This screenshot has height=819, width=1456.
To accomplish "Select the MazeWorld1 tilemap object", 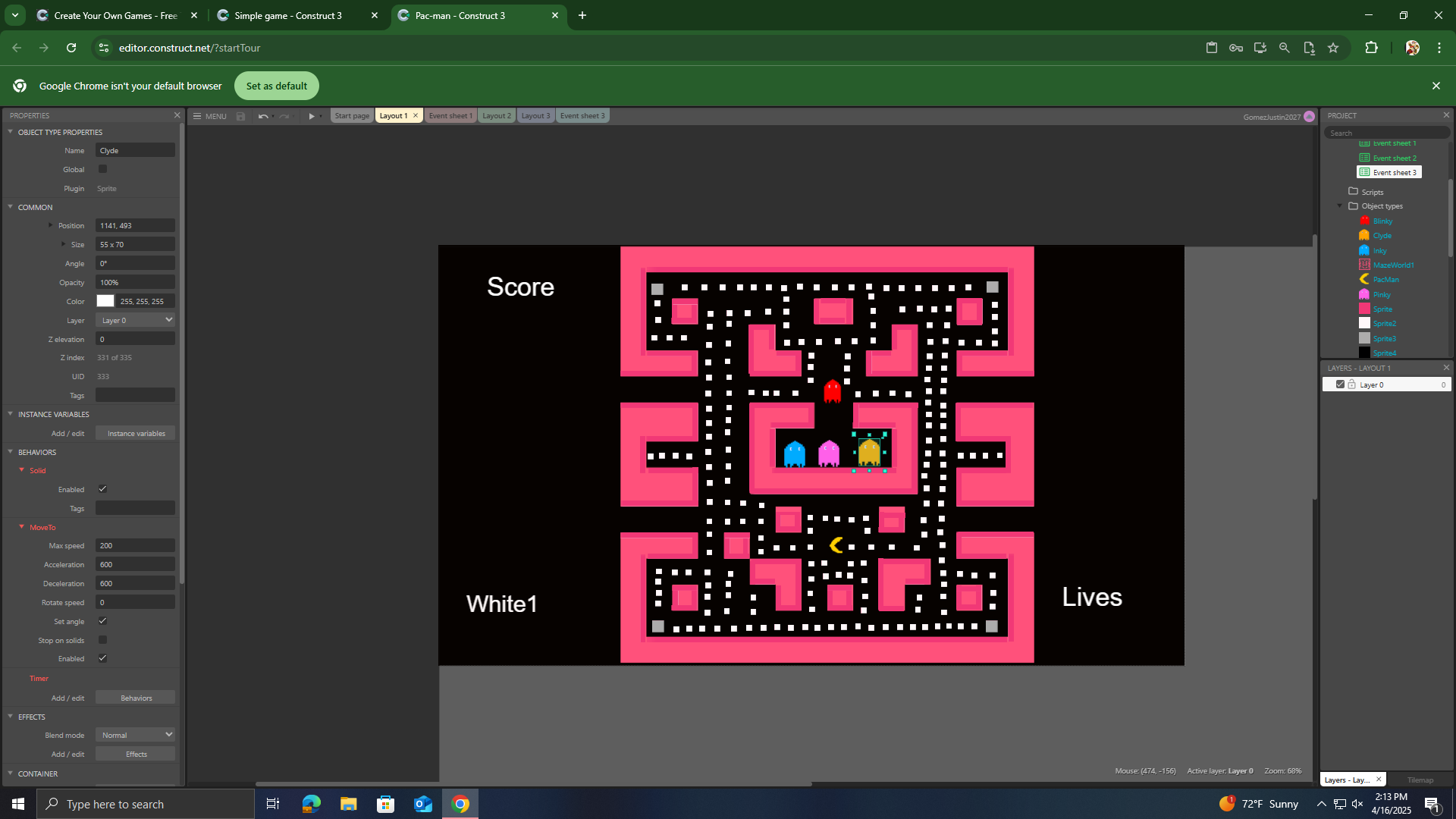I will [x=1392, y=265].
